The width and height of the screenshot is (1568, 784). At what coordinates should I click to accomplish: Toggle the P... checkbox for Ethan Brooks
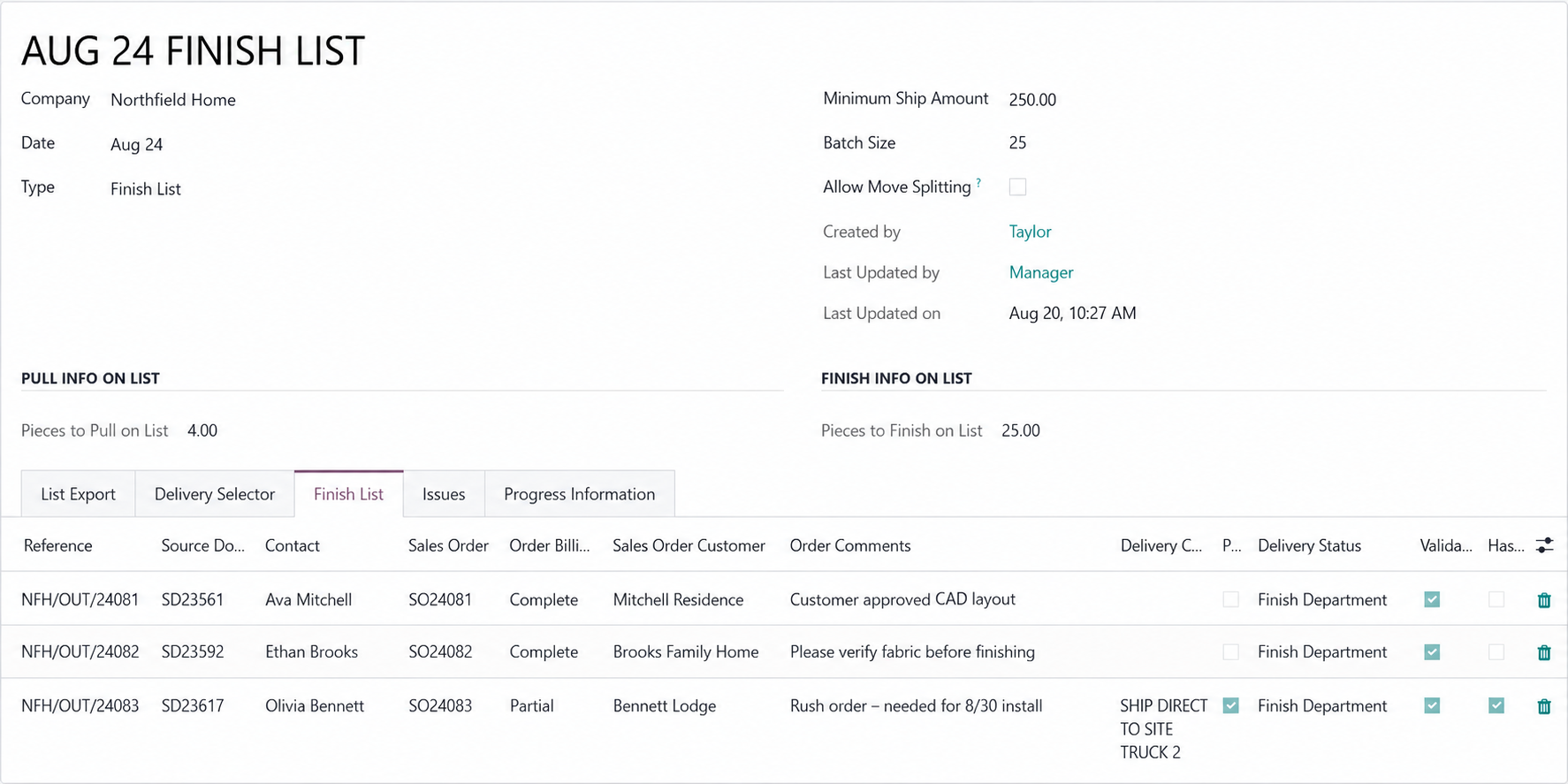click(1230, 651)
